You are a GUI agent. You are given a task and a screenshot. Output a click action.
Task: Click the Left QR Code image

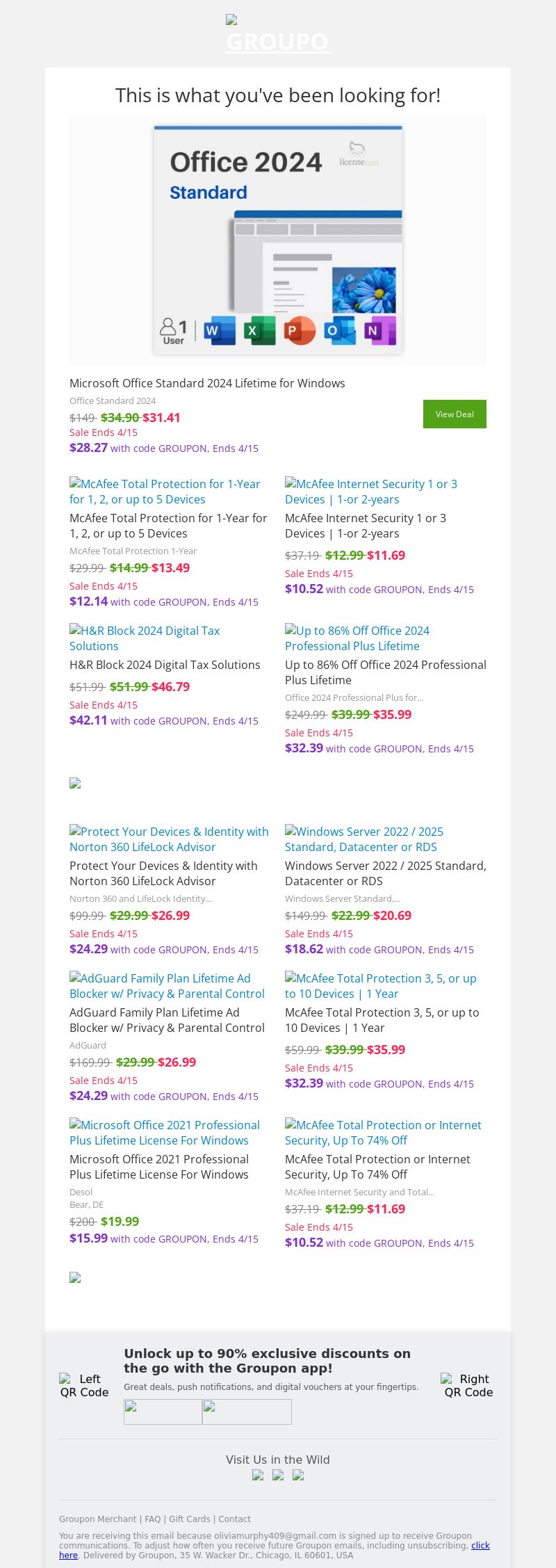point(84,1385)
